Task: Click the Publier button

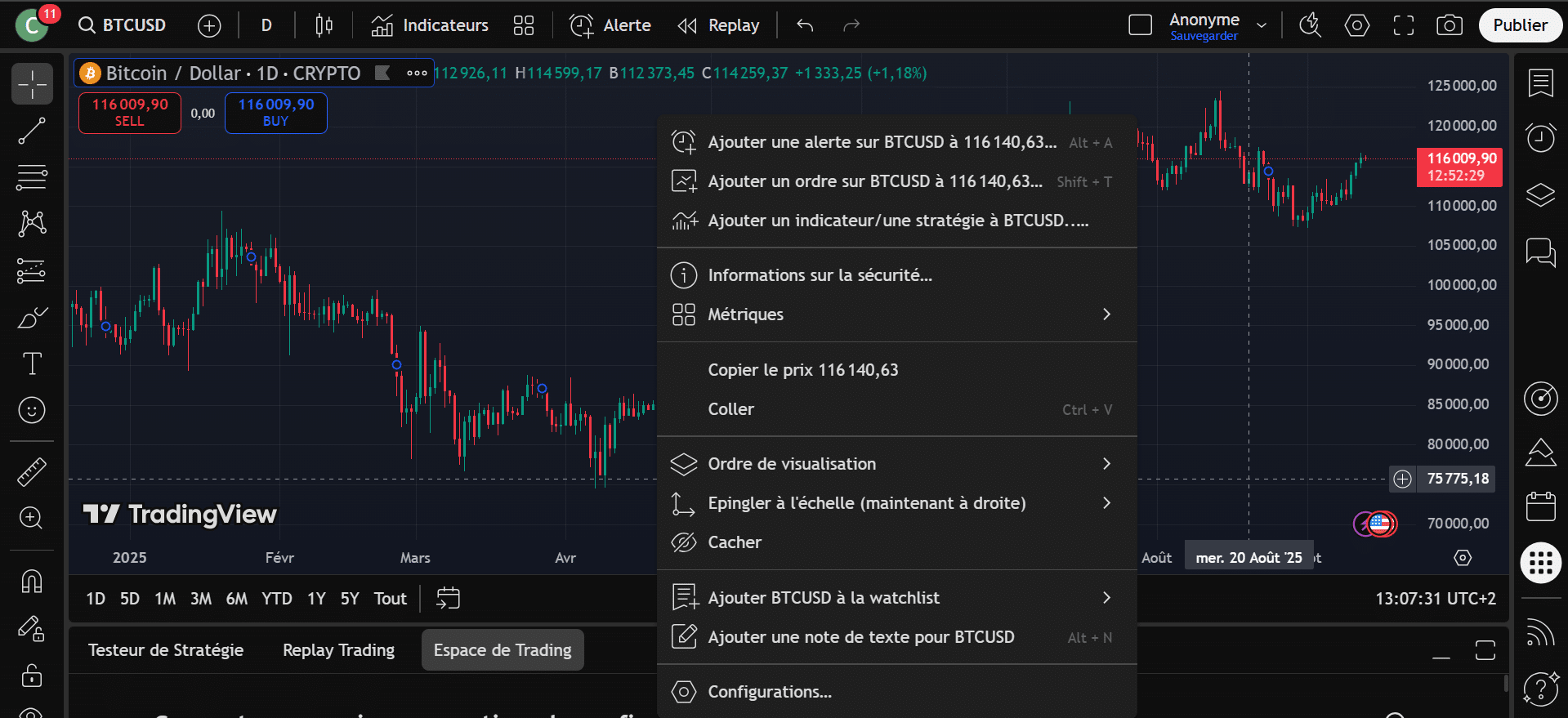Action: (x=1520, y=25)
